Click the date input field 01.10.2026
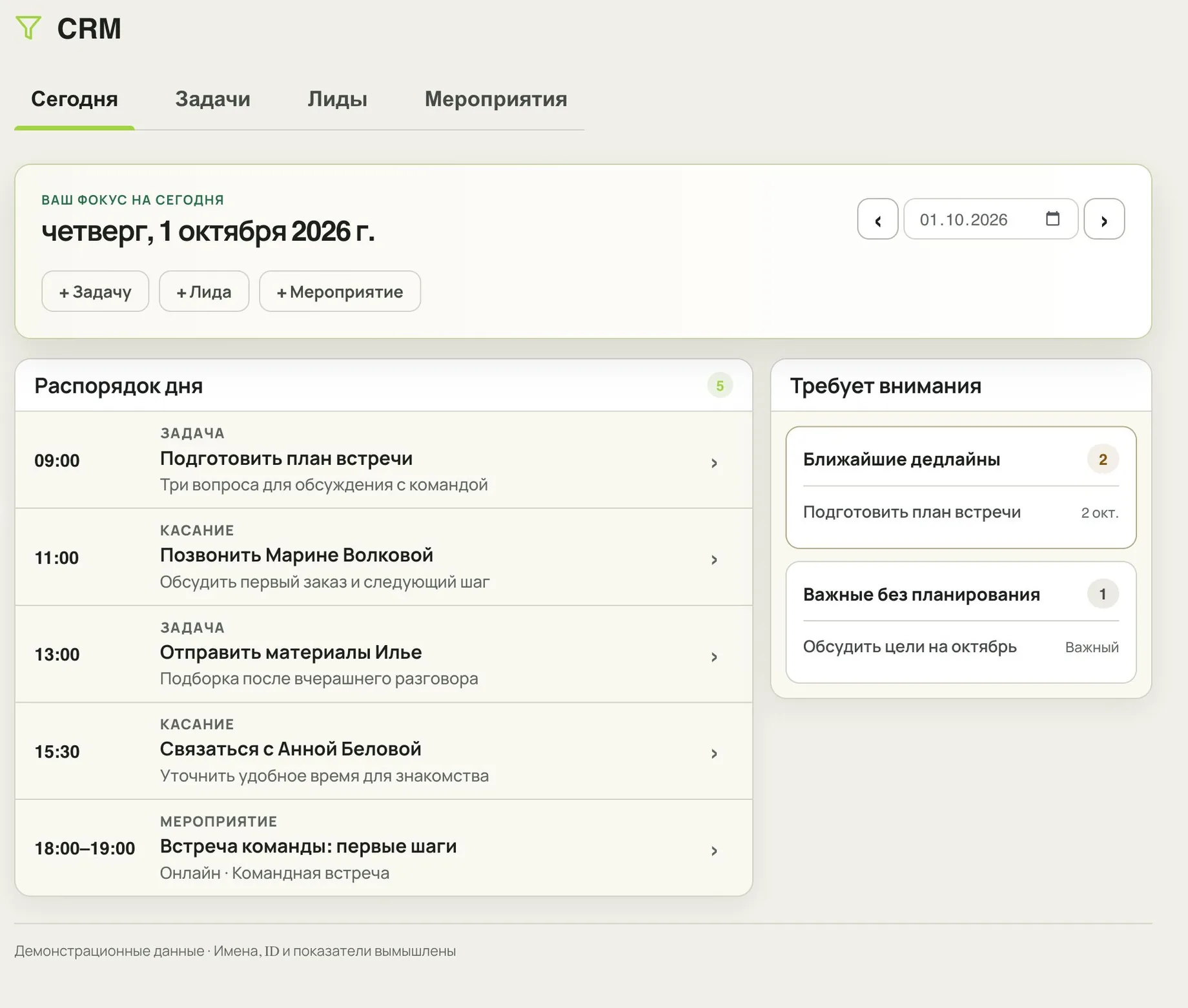Viewport: 1188px width, 1008px height. (x=990, y=219)
